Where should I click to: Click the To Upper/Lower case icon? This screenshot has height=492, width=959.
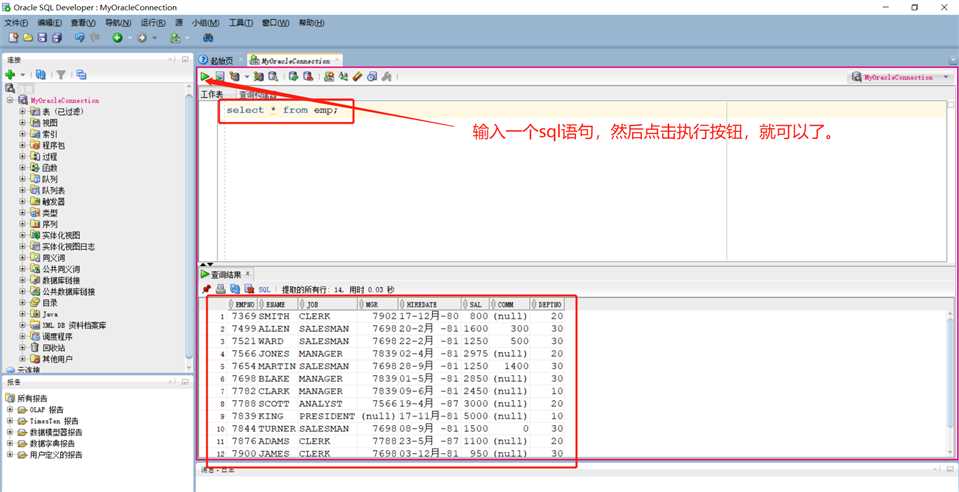343,76
